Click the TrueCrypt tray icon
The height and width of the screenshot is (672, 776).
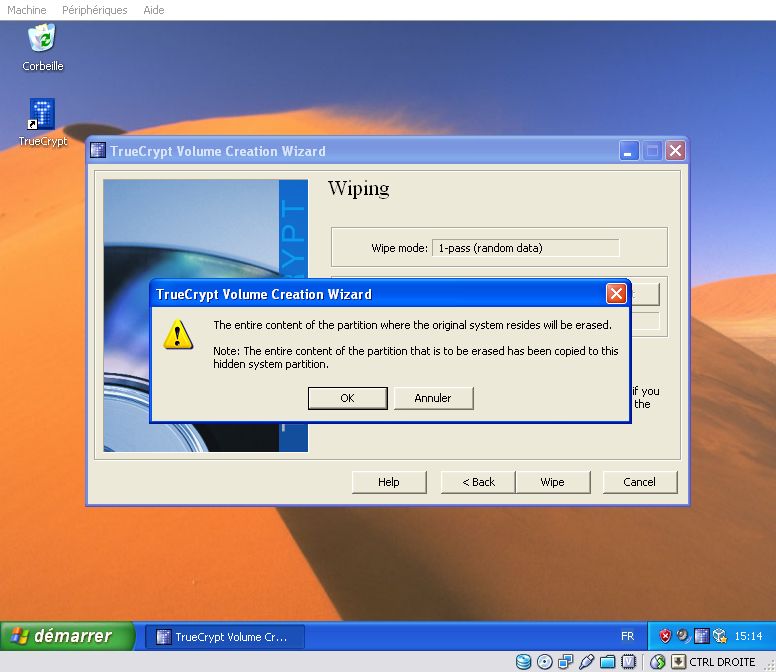(701, 635)
